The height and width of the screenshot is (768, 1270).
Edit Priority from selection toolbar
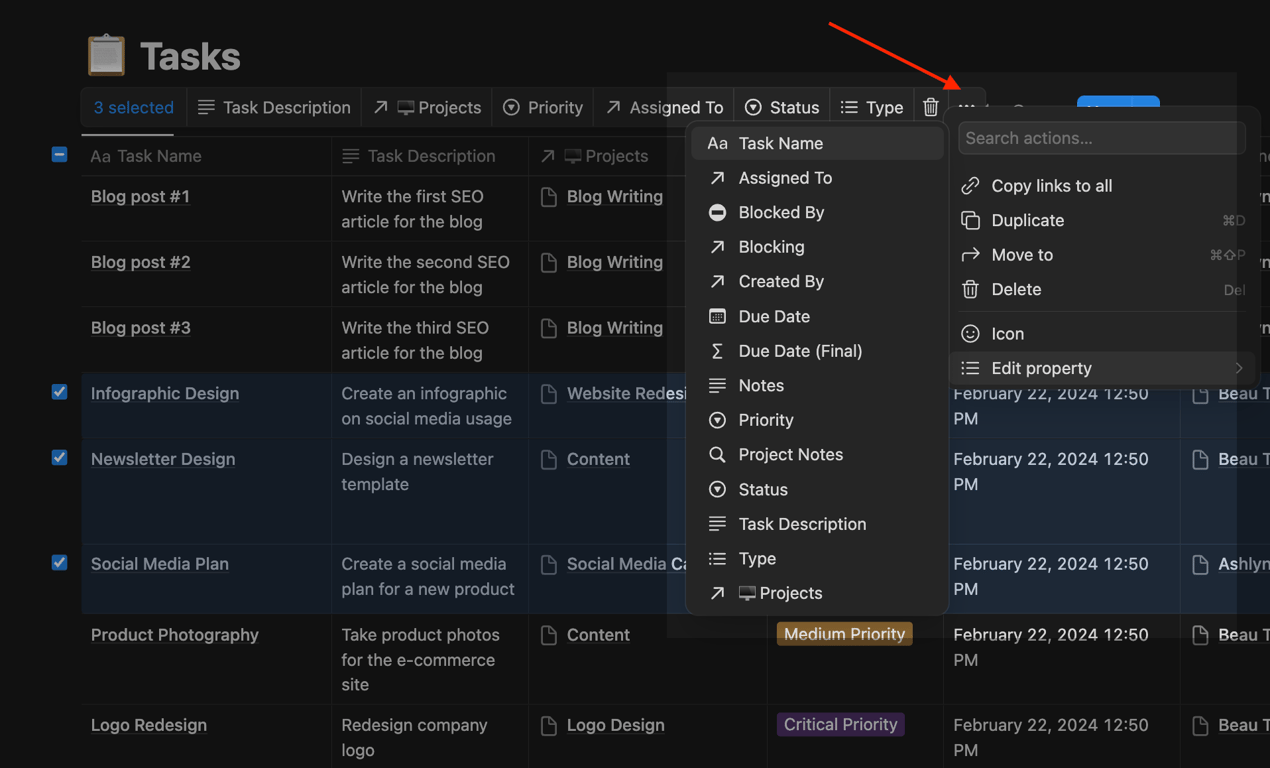tap(543, 107)
